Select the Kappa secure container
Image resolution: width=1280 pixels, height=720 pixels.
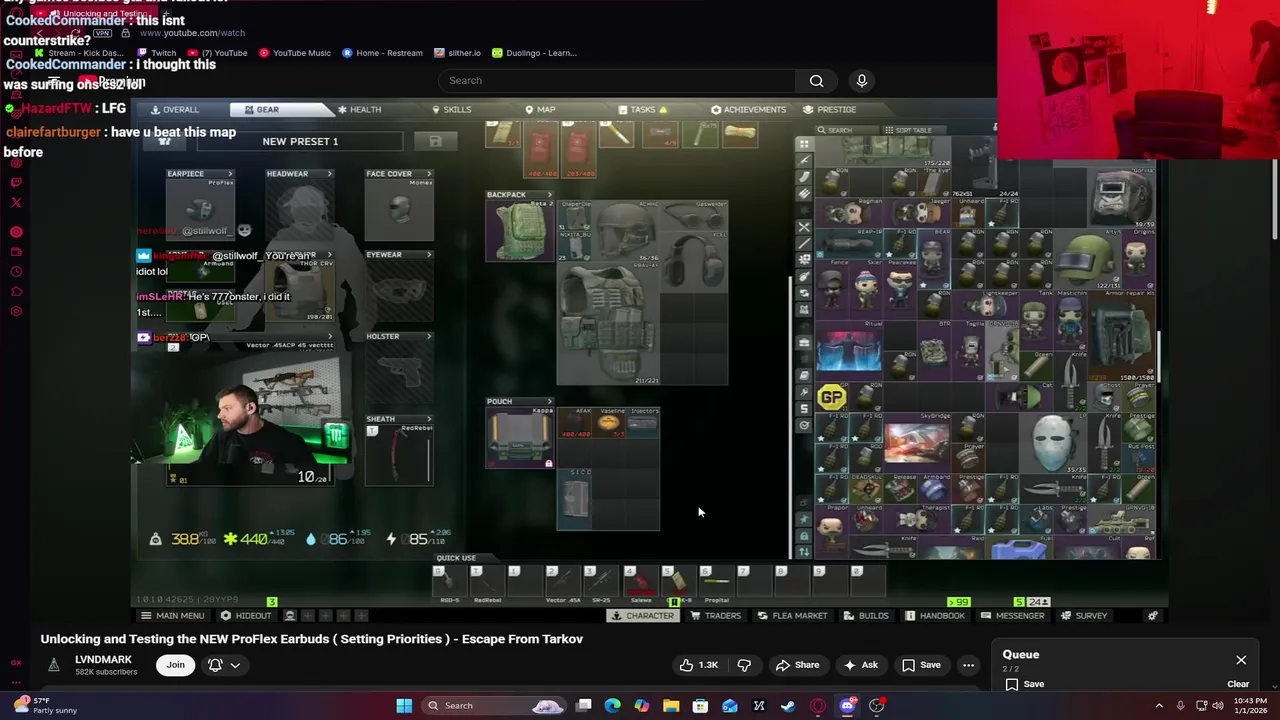point(520,438)
